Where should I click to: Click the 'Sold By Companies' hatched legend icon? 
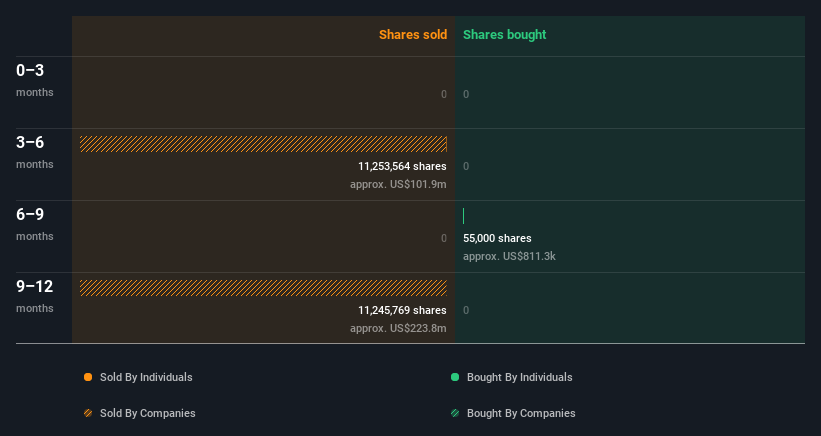pos(88,413)
